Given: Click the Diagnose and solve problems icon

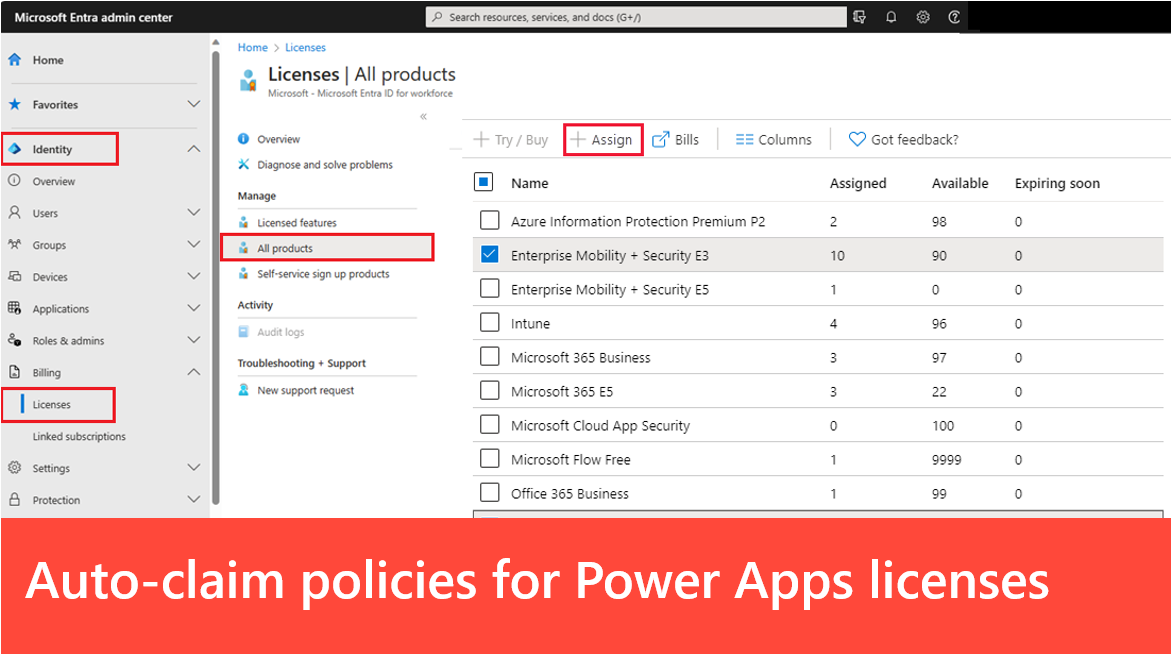Looking at the screenshot, I should [x=244, y=165].
